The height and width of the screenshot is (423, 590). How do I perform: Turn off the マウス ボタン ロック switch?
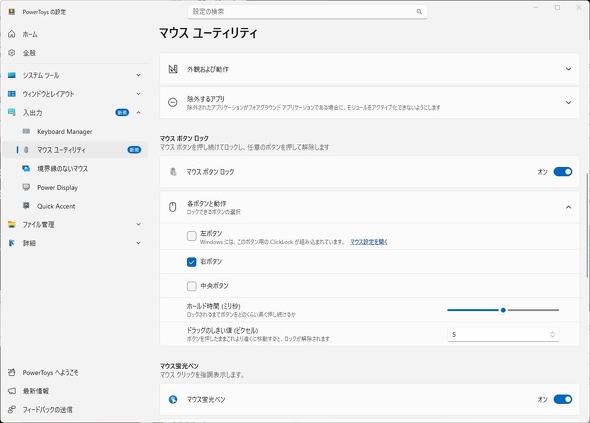[x=563, y=172]
